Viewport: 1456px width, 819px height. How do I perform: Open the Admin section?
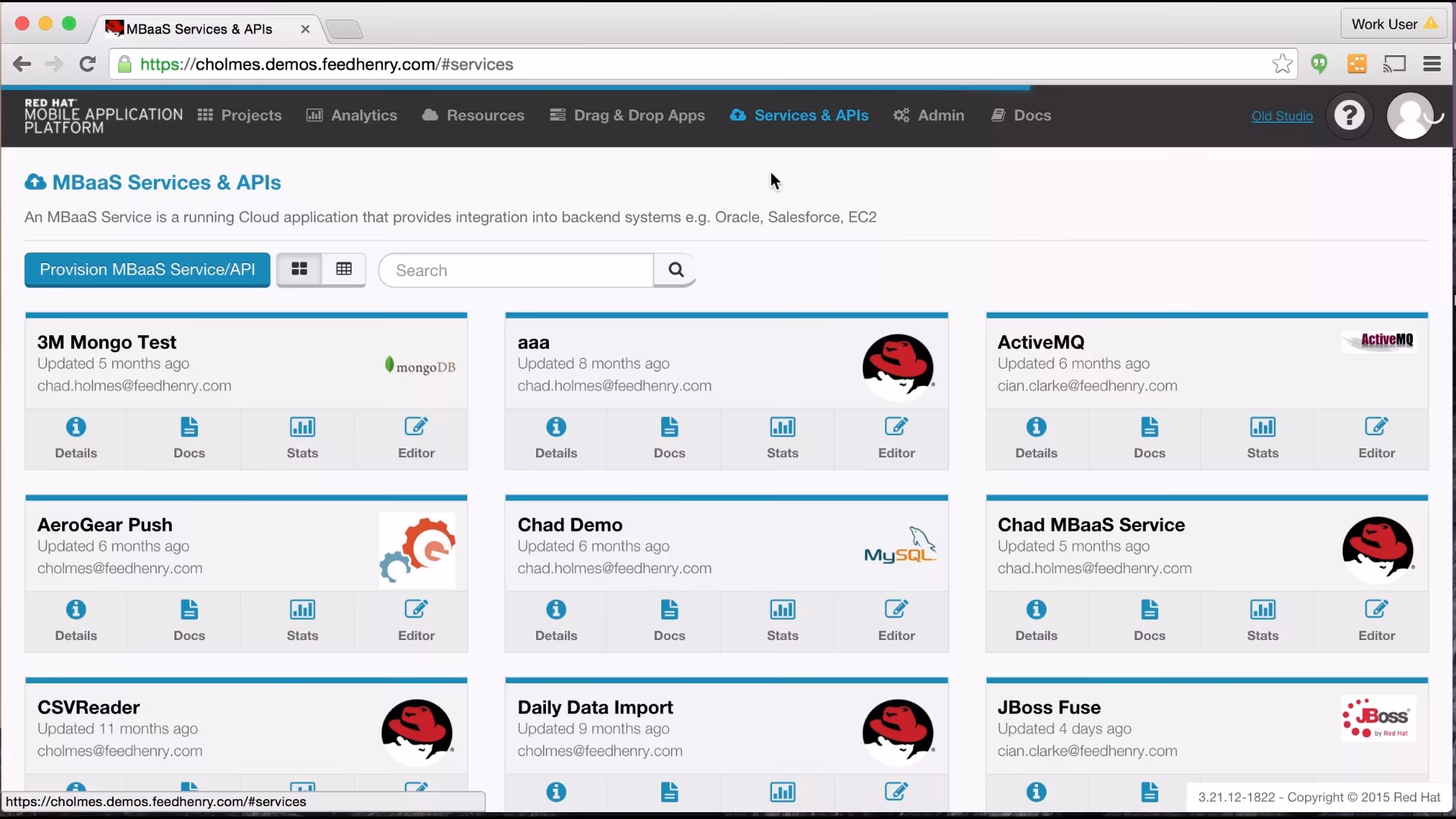coord(929,115)
